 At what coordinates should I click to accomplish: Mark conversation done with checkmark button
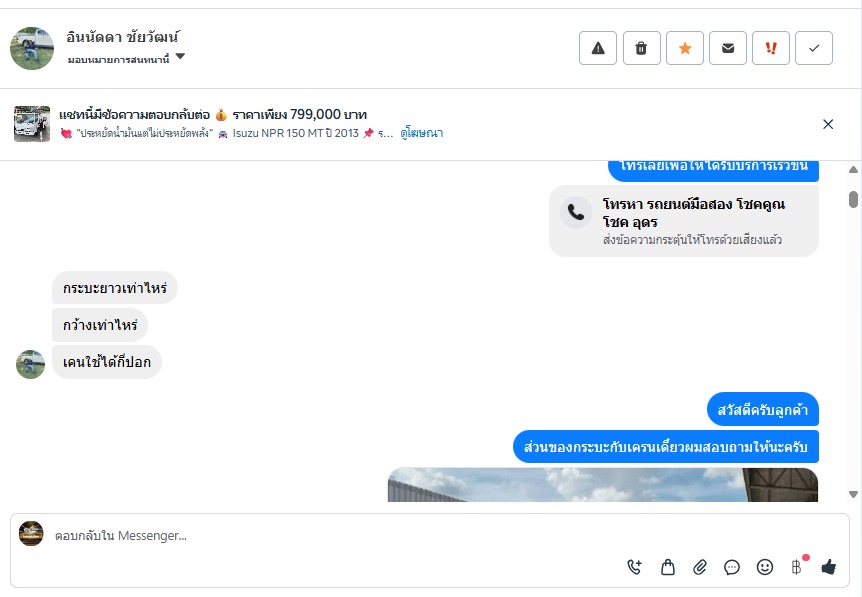814,48
